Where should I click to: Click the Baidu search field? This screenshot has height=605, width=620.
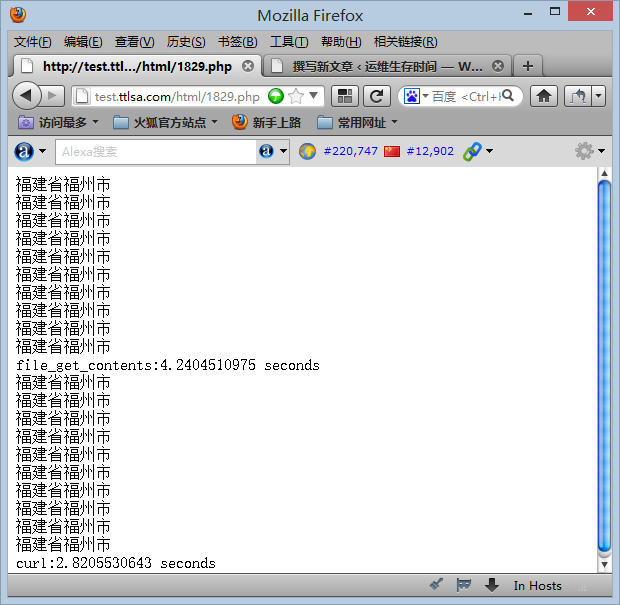pos(465,96)
